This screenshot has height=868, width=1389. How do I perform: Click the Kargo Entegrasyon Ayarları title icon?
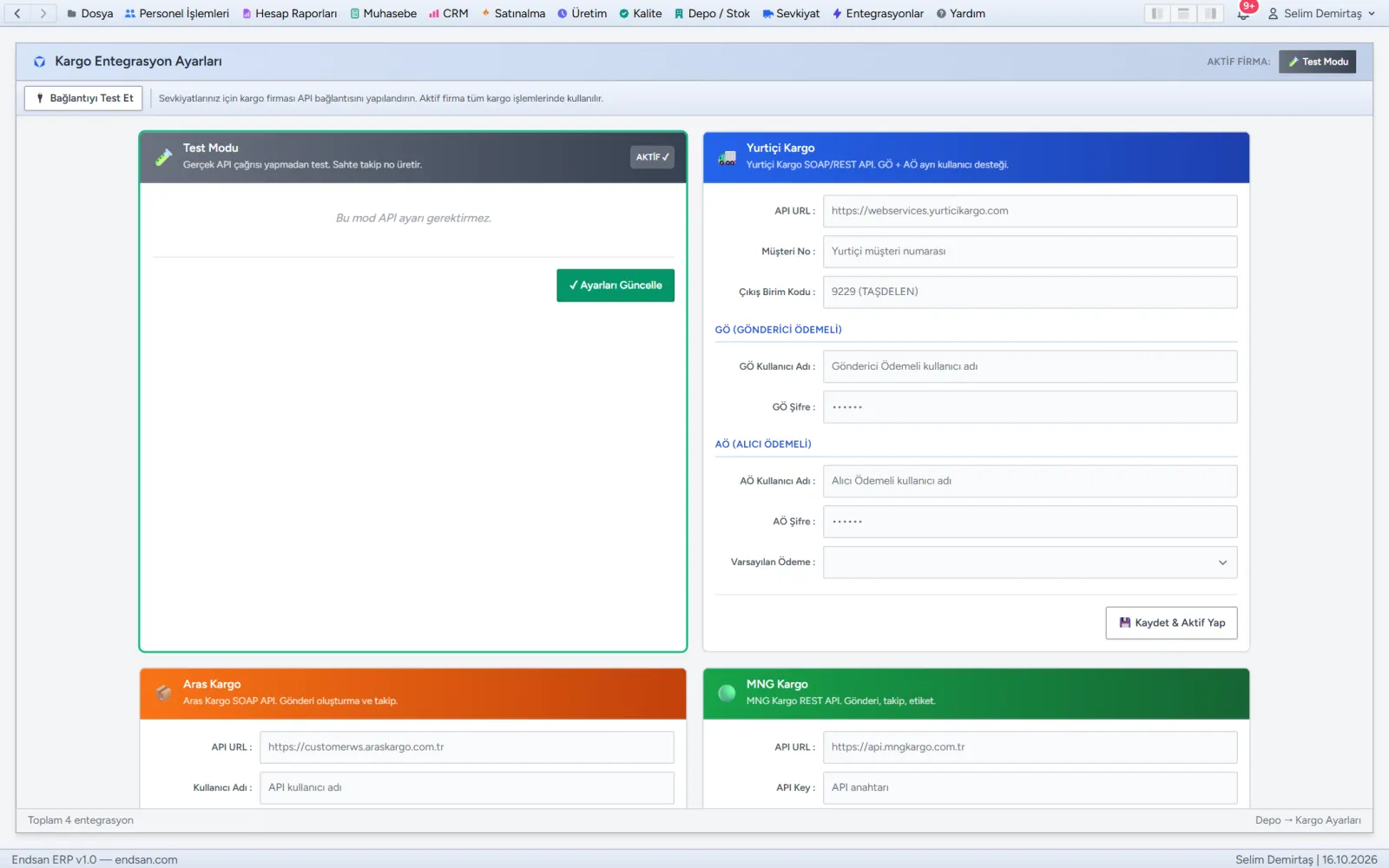(39, 62)
